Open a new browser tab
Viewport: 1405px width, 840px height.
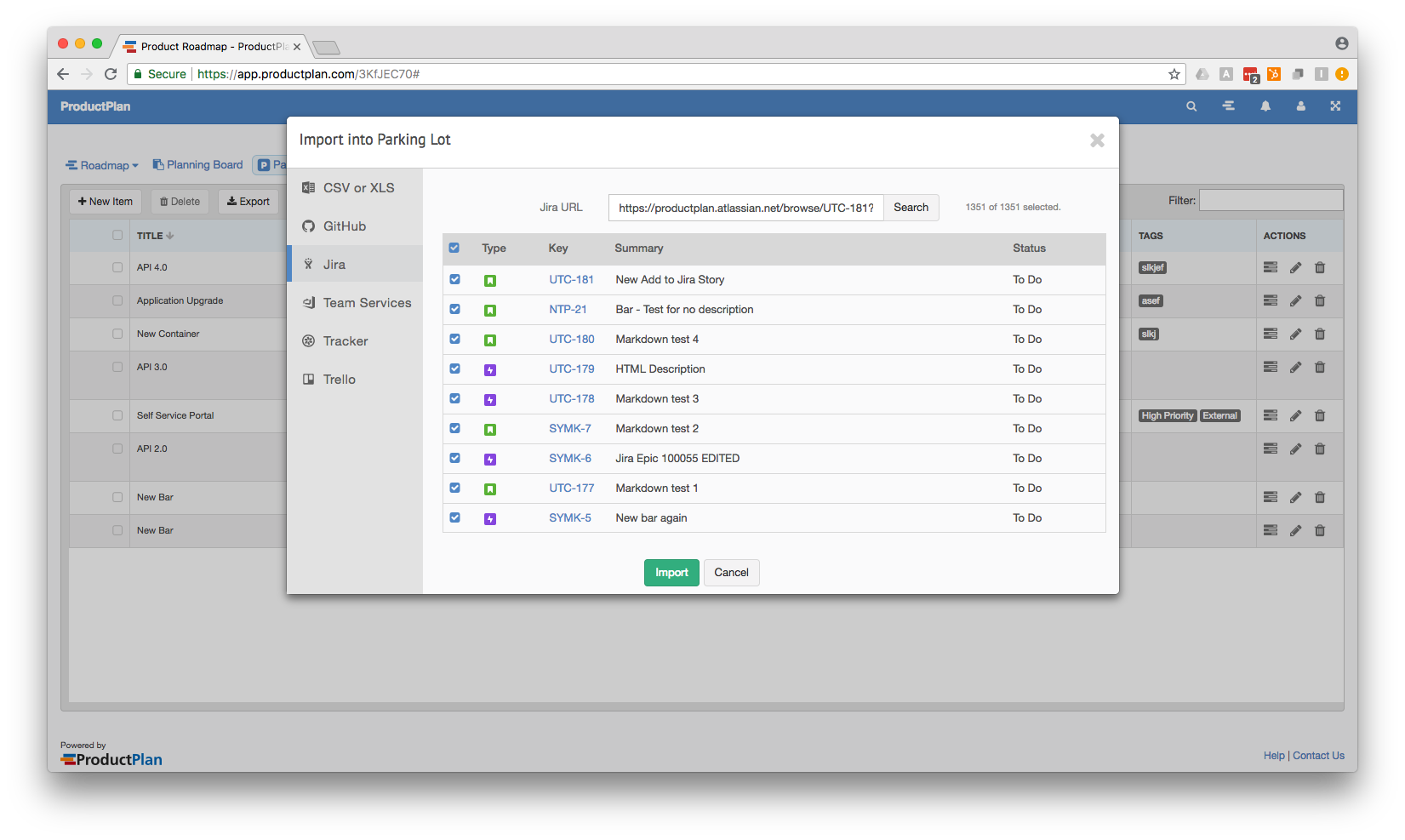326,47
